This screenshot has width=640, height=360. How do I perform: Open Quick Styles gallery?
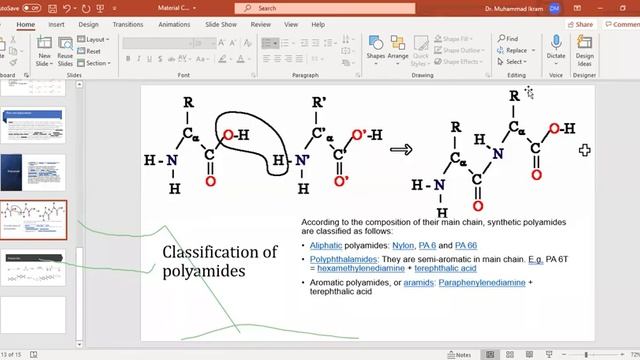(x=420, y=51)
